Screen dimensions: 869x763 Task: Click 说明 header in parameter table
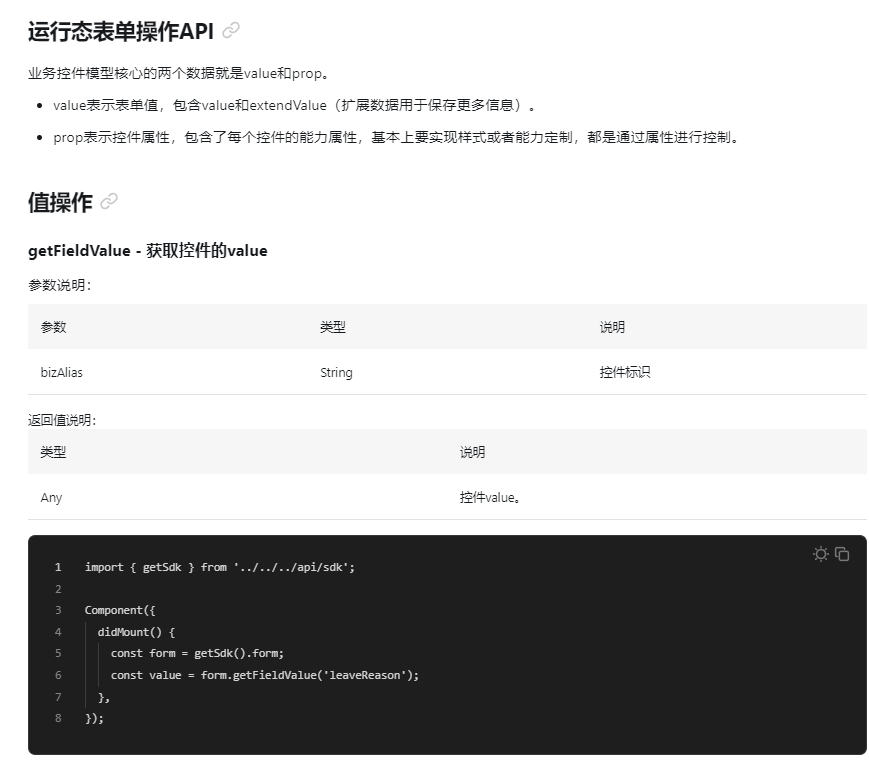pos(612,327)
